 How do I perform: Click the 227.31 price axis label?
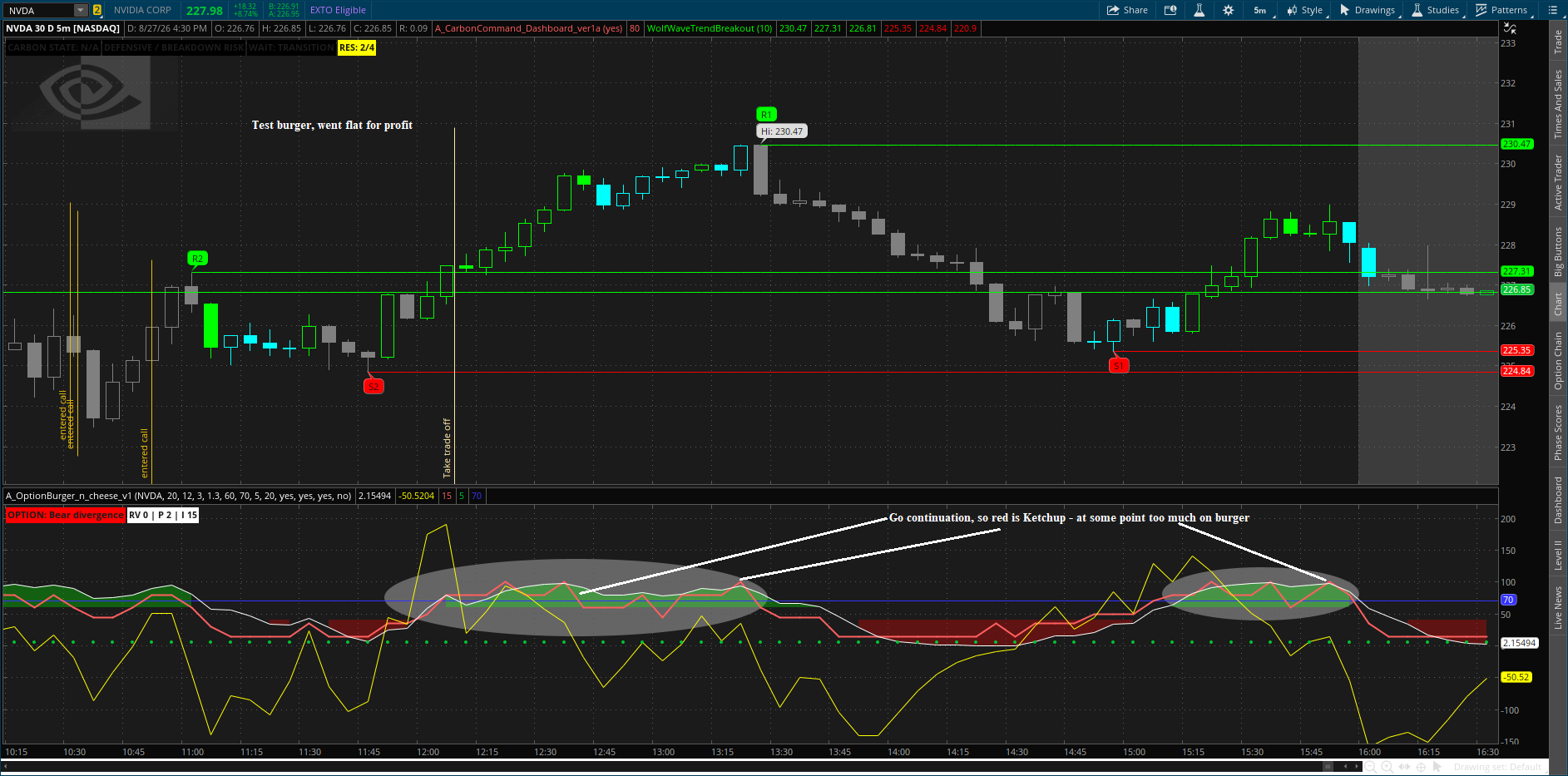click(1516, 271)
